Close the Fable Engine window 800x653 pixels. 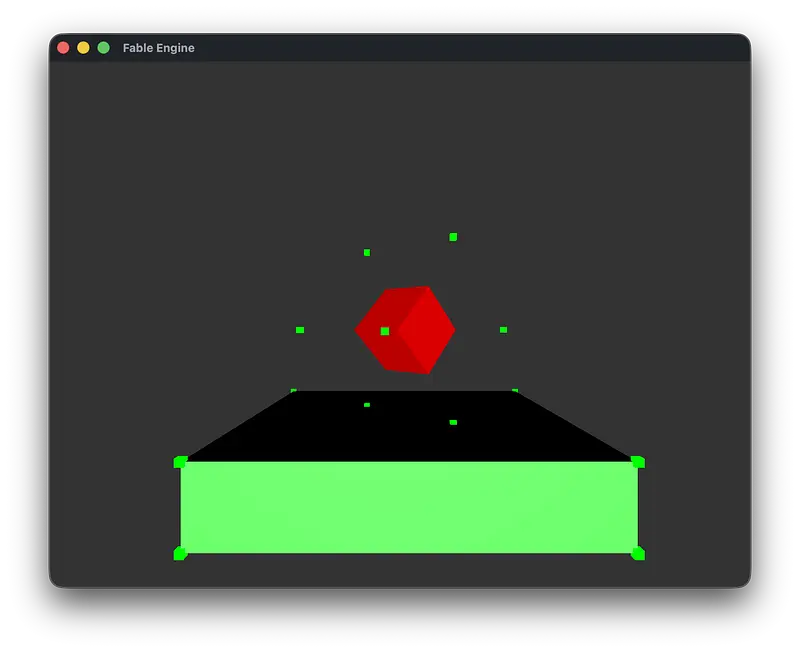(63, 48)
